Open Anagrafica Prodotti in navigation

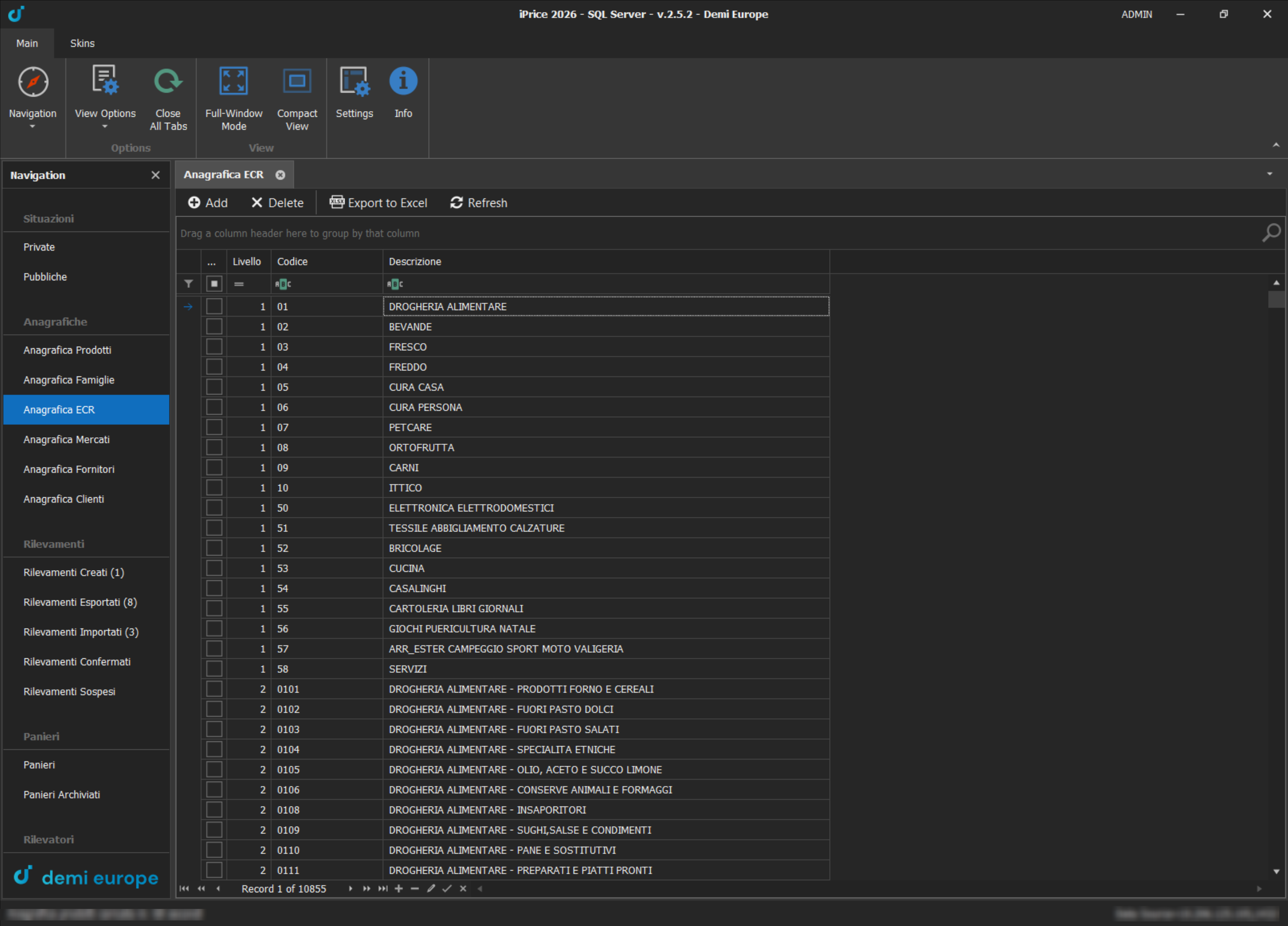(87, 350)
